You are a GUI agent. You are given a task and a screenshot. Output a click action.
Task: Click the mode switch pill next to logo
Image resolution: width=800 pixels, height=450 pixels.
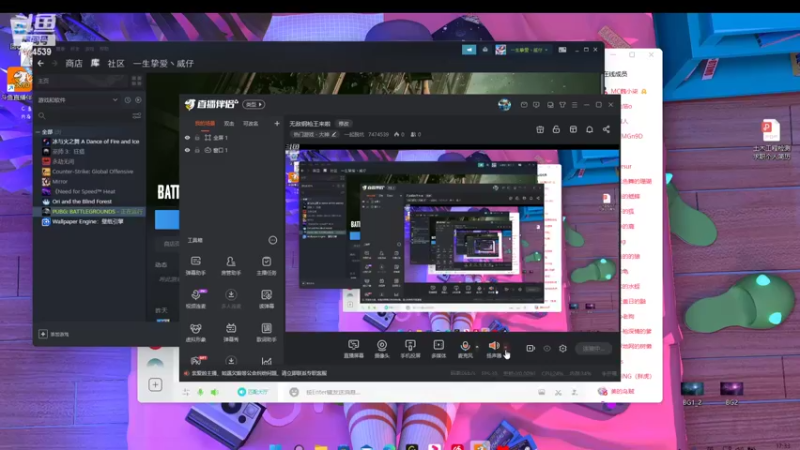point(254,105)
